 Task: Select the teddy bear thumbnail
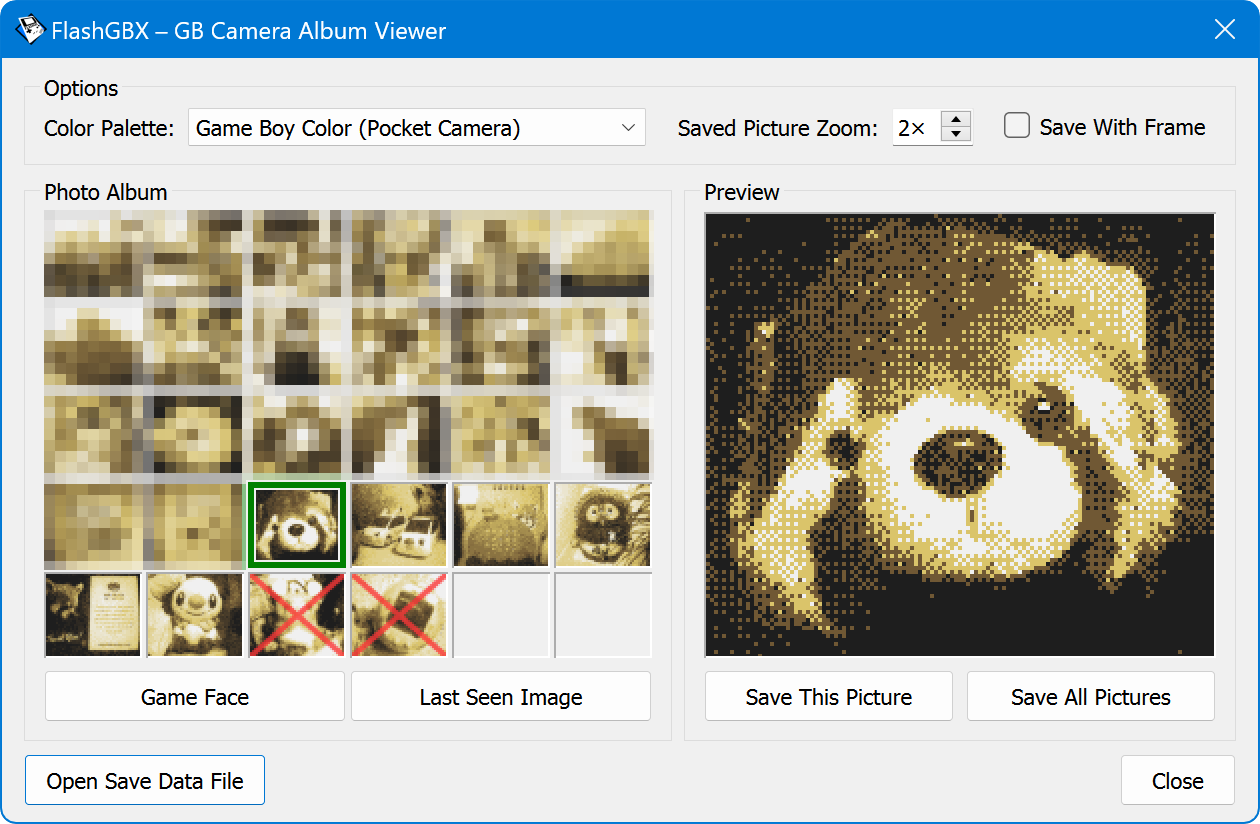coord(296,524)
